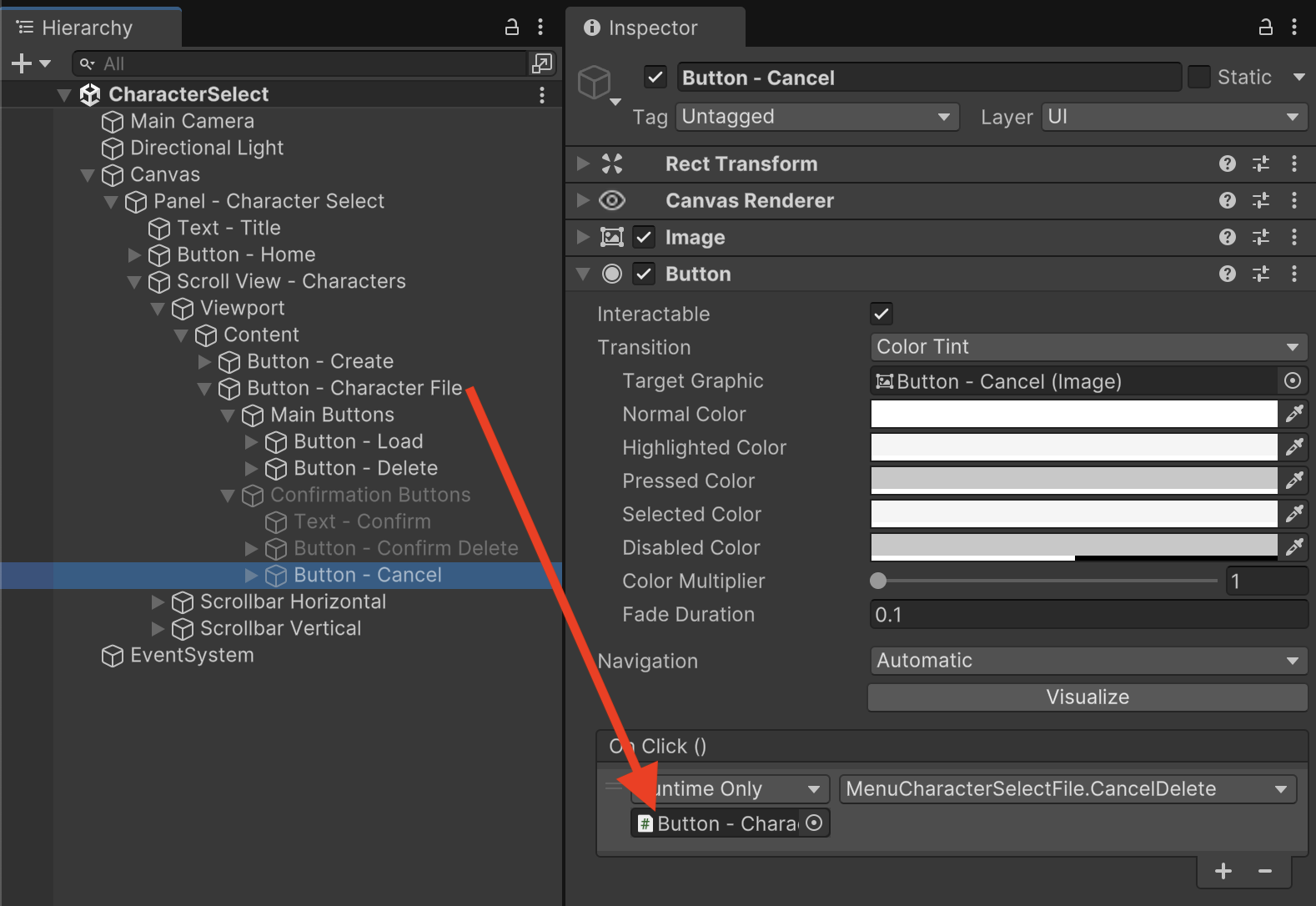Expand the Button - Home tree item

pyautogui.click(x=134, y=254)
